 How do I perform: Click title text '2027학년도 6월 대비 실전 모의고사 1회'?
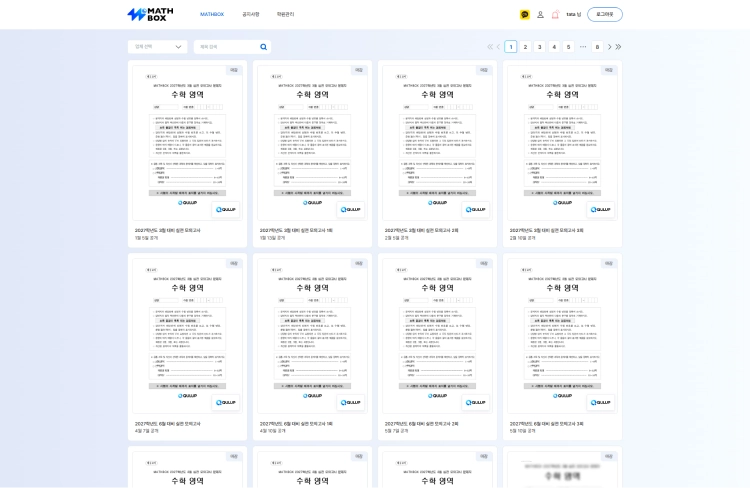[296, 424]
